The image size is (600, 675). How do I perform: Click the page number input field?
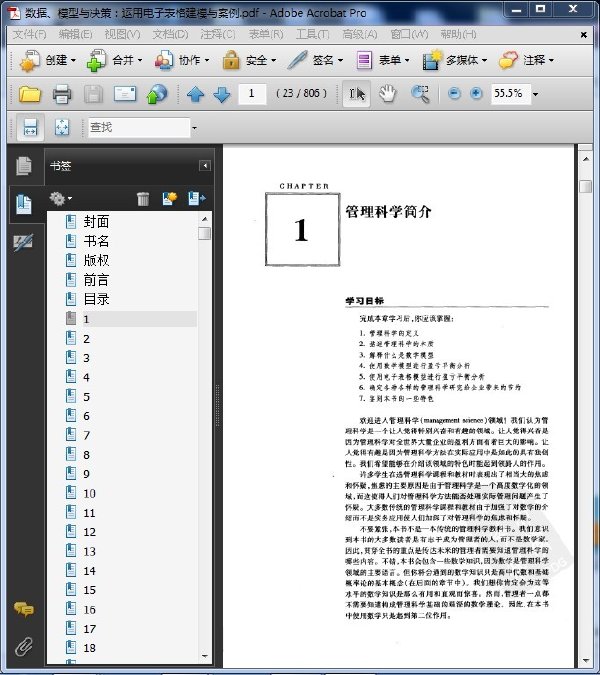tap(252, 93)
